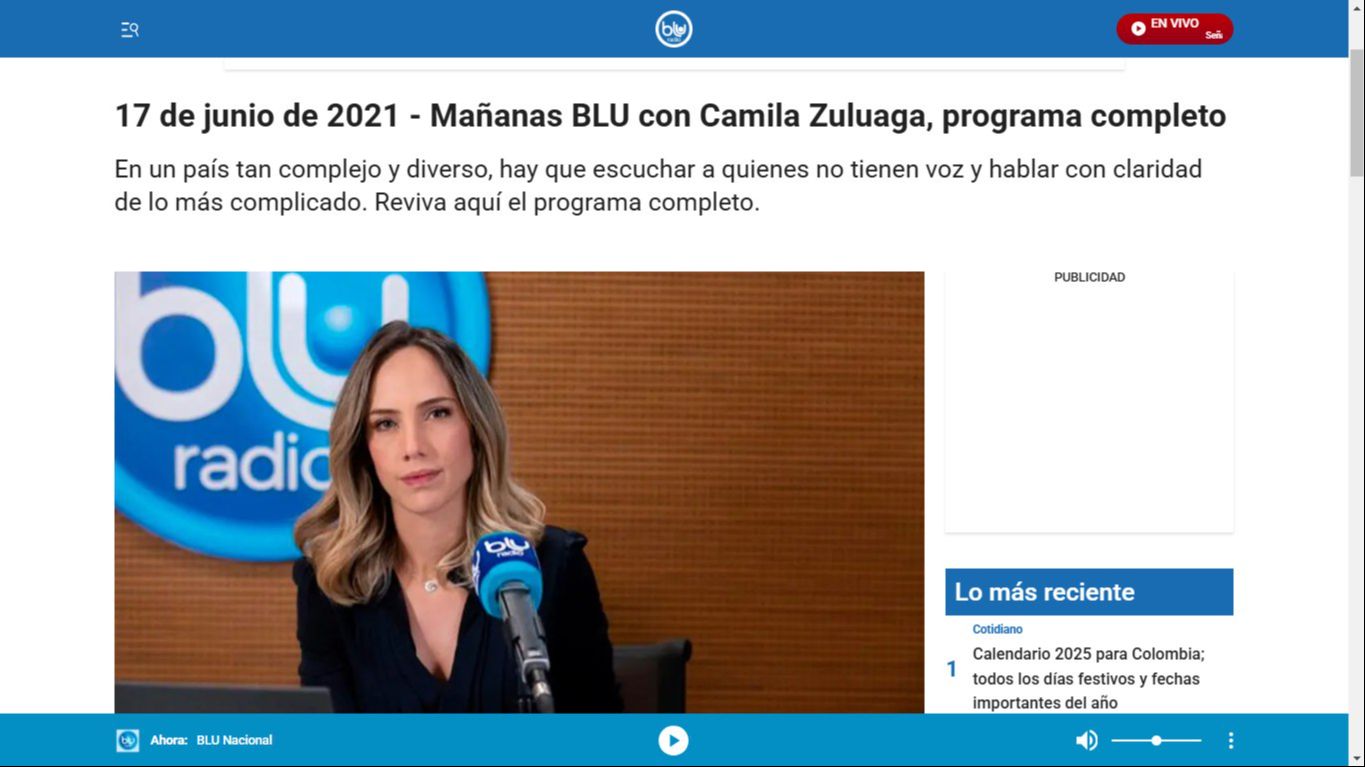Click the Blu Radio logo in header

[674, 29]
